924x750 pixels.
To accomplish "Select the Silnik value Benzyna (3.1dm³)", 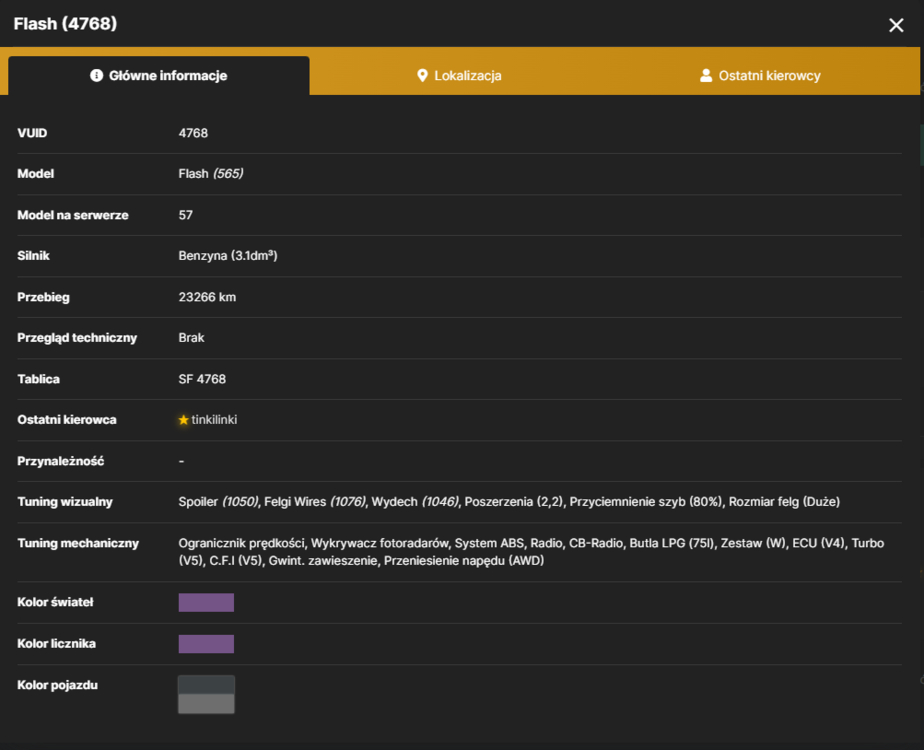I will coord(228,256).
